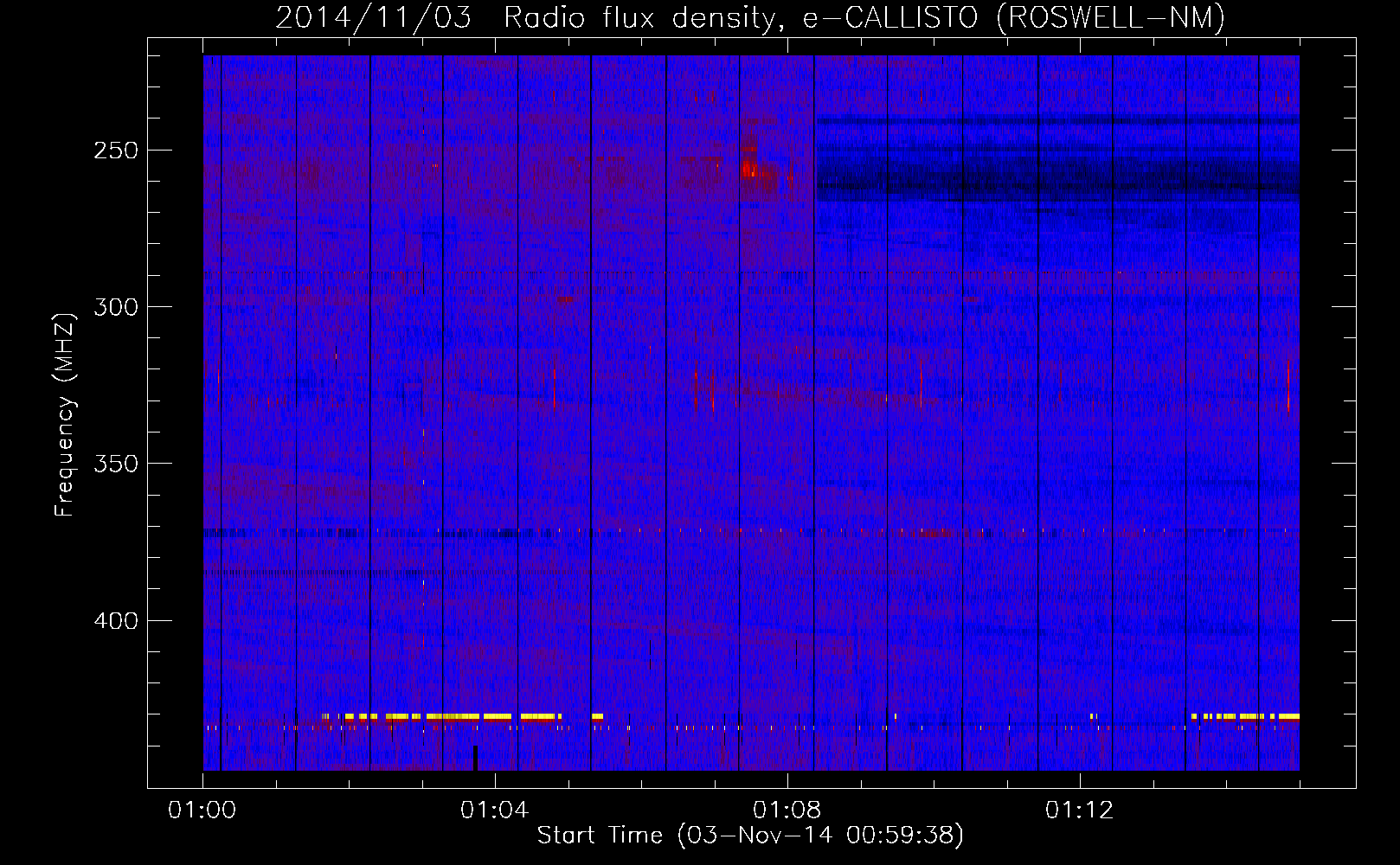
Task: Click the 300 frequency tick label
Action: pyautogui.click(x=116, y=307)
